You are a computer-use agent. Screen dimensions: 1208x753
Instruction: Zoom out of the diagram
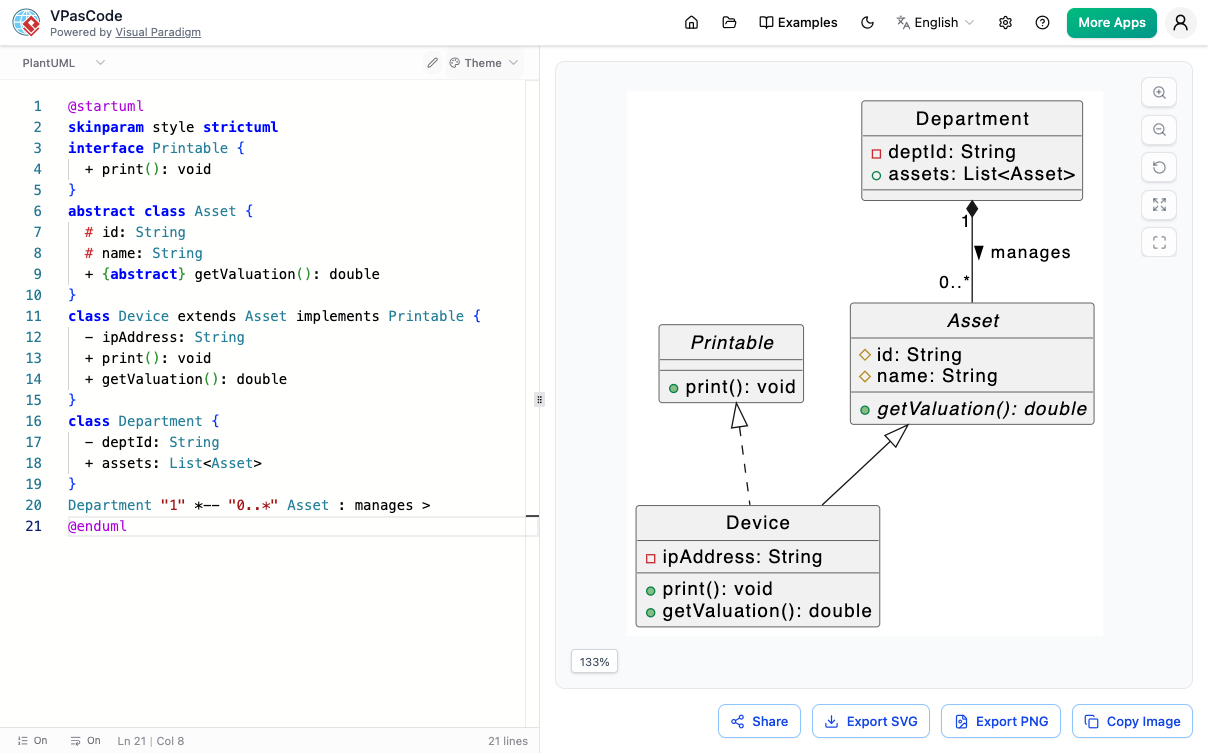(x=1159, y=129)
